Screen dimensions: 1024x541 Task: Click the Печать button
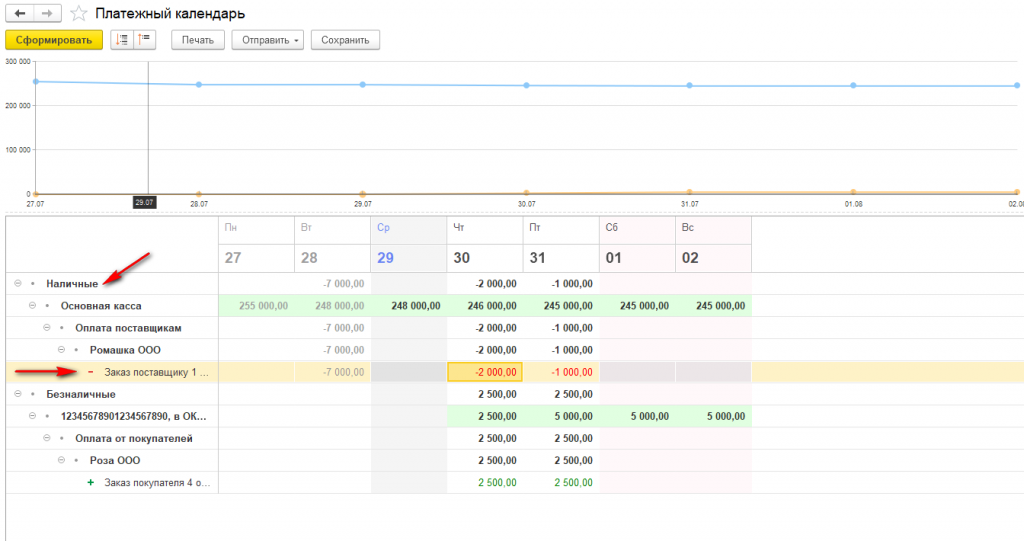coord(198,40)
